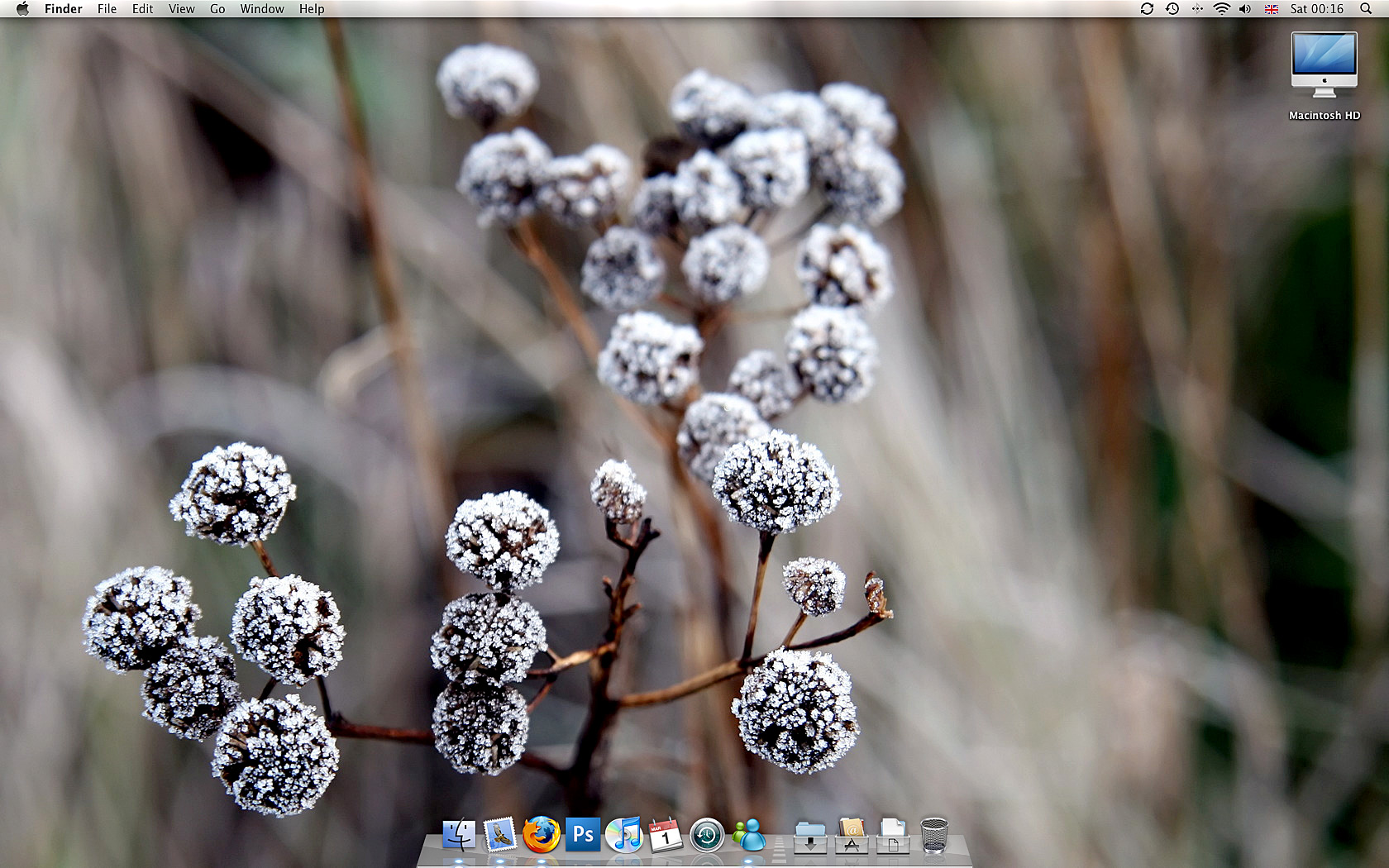The height and width of the screenshot is (868, 1389).
Task: Open iCal from the Dock
Action: (x=666, y=835)
